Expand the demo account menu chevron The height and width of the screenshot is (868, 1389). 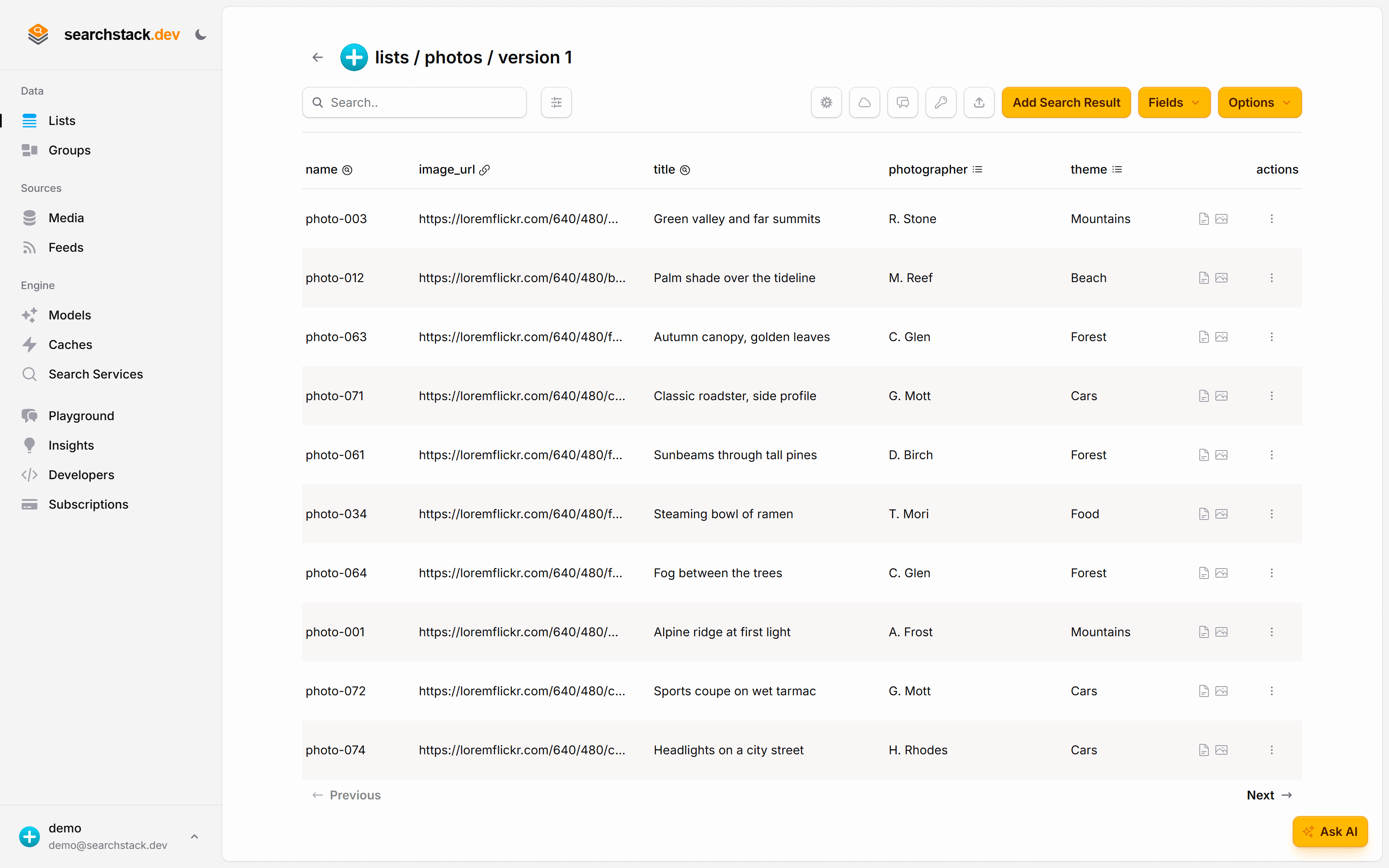pos(194,836)
